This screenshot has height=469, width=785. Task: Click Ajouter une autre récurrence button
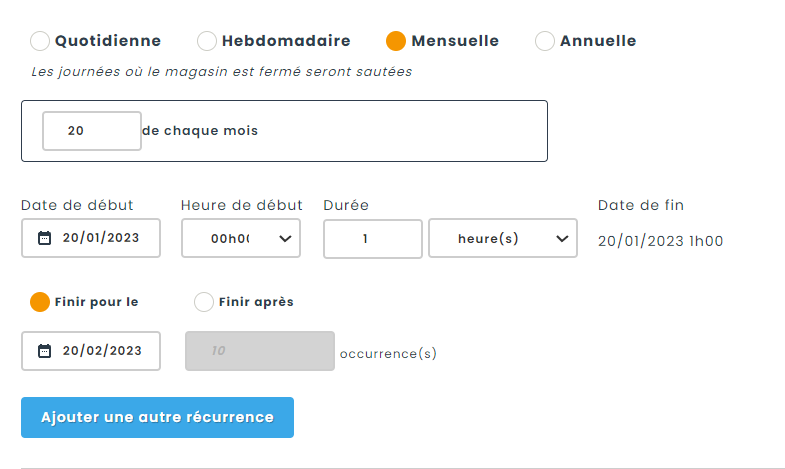point(157,417)
